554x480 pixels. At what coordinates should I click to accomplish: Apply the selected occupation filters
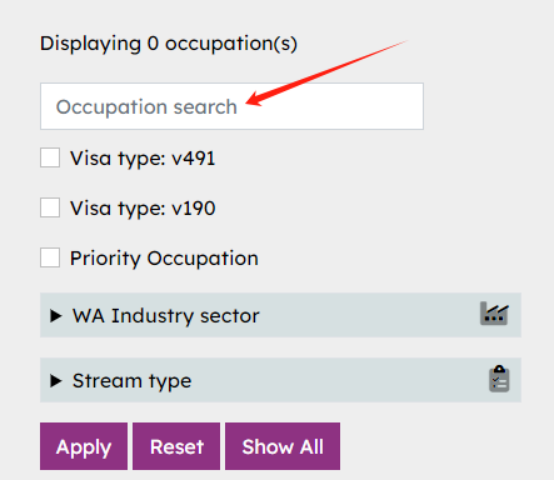[x=84, y=446]
